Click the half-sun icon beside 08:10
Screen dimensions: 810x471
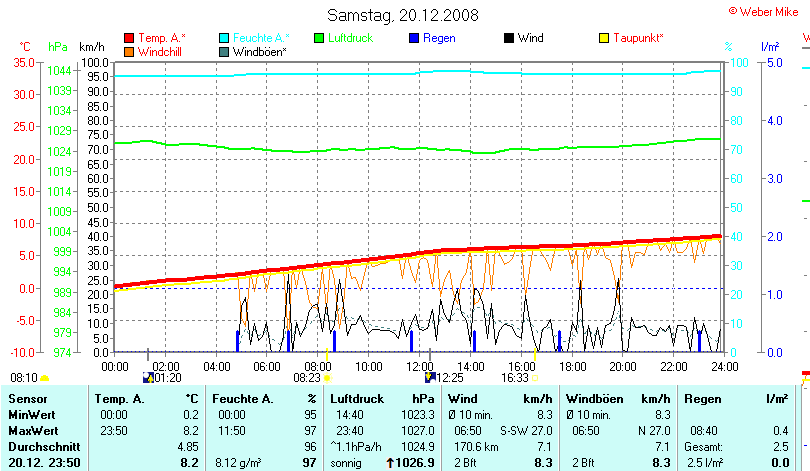(44, 379)
